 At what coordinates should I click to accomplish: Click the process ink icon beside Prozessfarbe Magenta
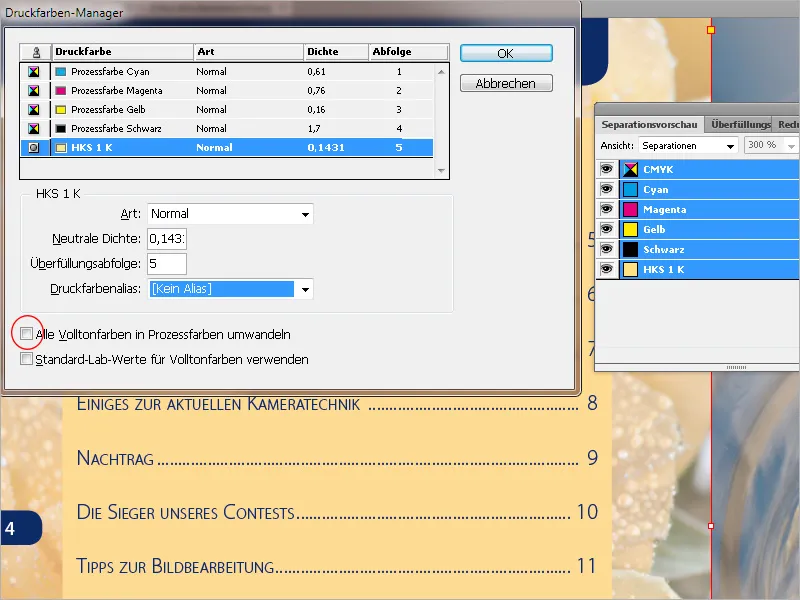34,90
